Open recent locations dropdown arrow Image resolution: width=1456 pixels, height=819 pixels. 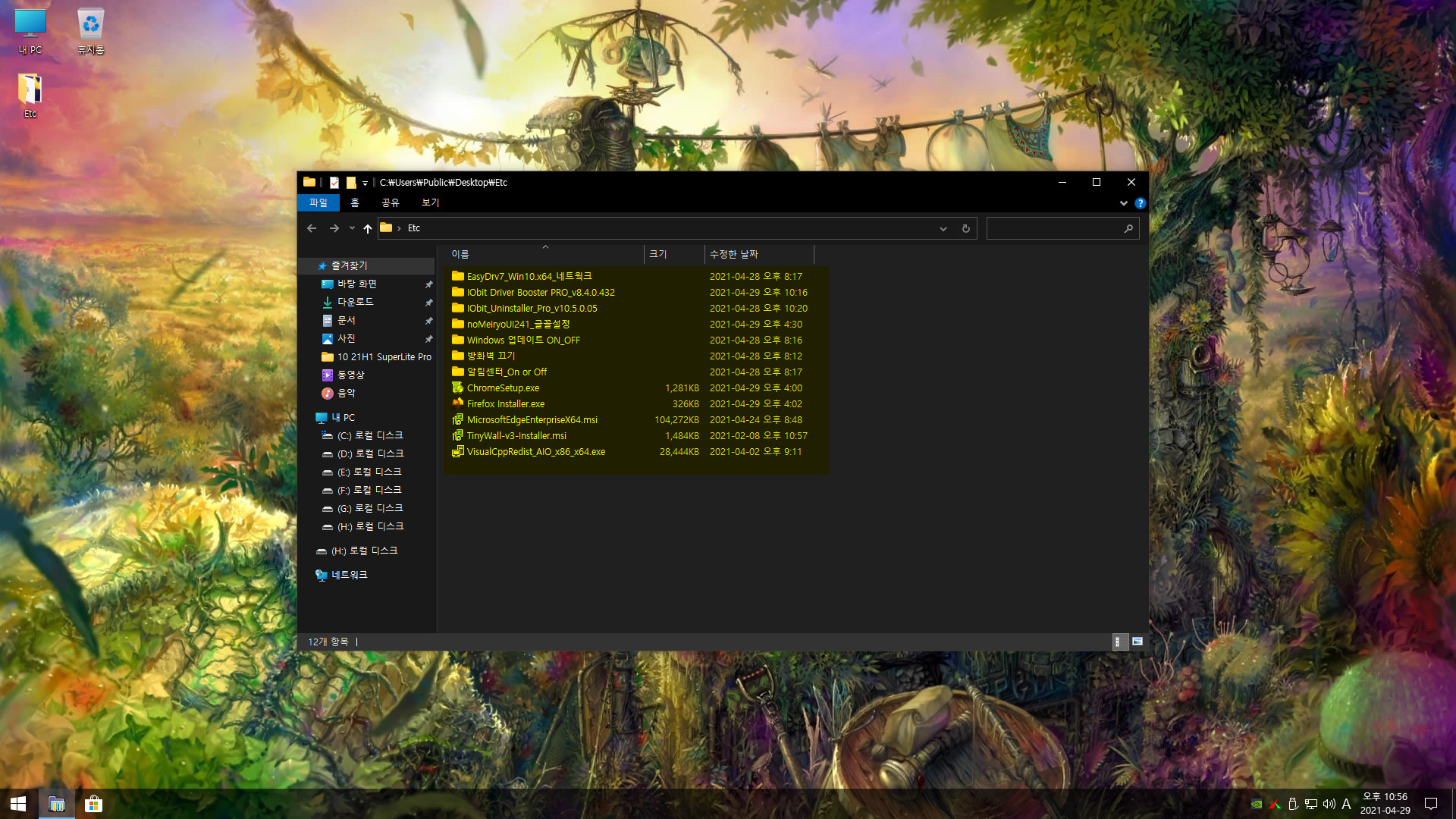[x=352, y=228]
